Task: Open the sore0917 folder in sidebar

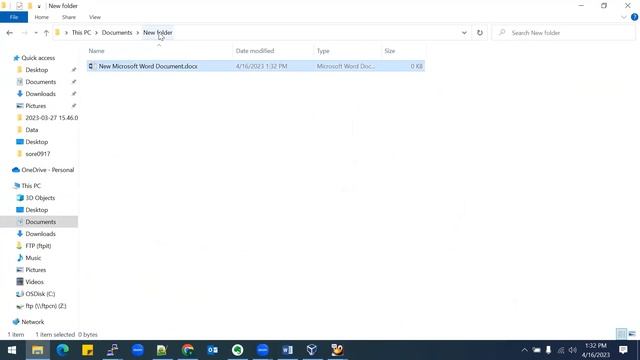Action: (38, 154)
